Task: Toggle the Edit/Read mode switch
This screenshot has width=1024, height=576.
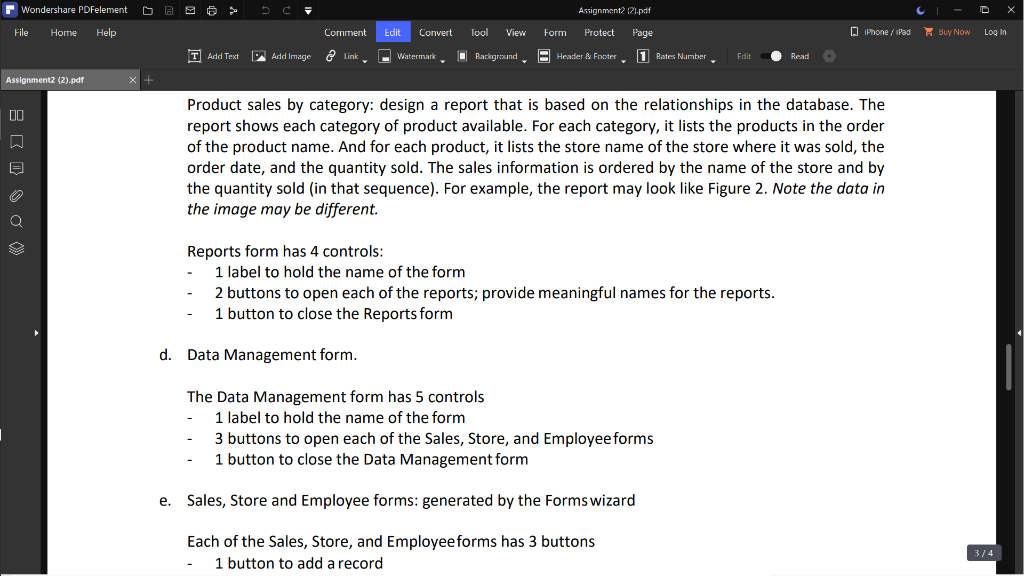Action: [771, 56]
